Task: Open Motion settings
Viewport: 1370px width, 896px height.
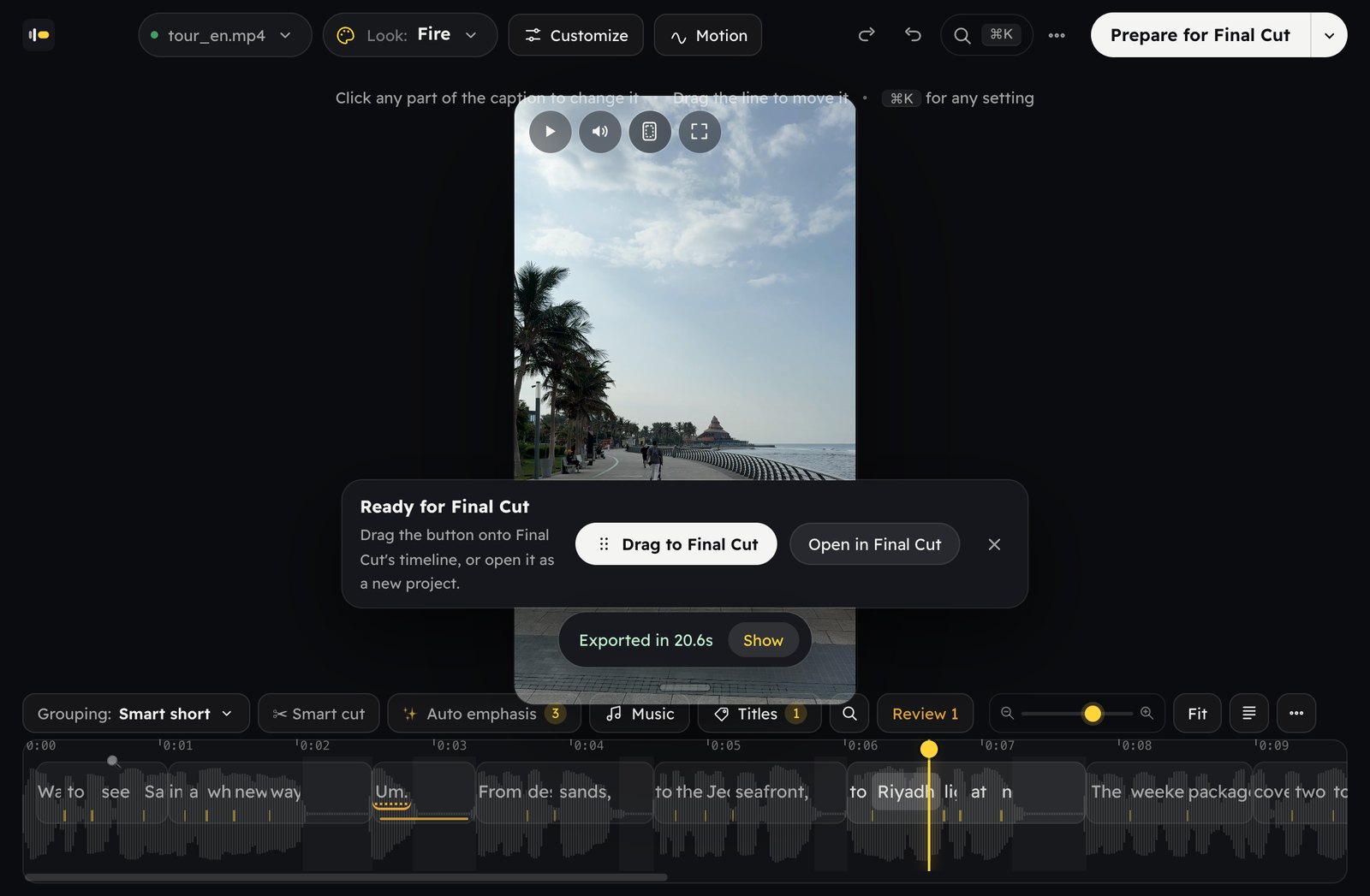Action: tap(708, 35)
